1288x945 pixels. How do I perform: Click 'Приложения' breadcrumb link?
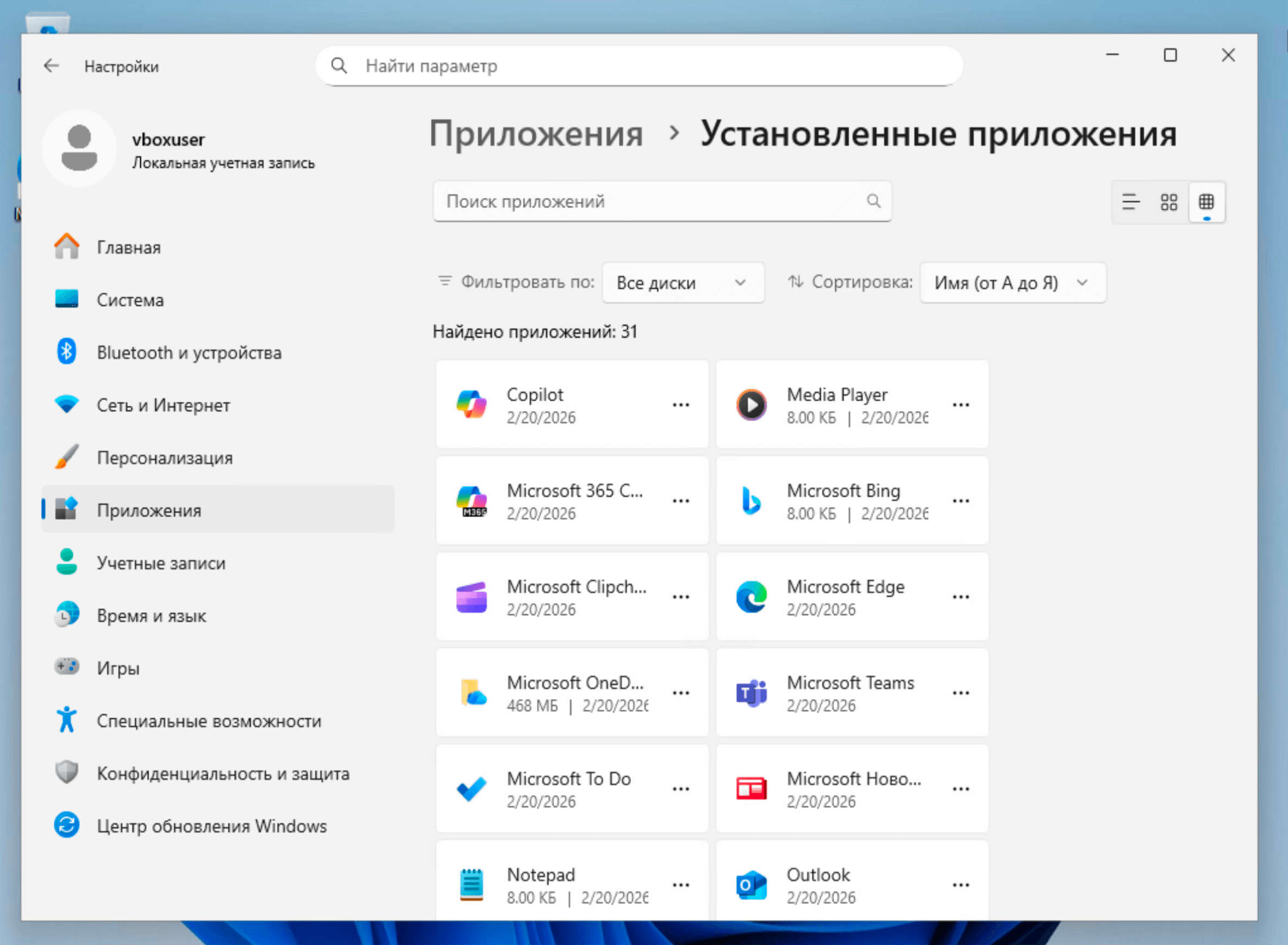(x=536, y=134)
